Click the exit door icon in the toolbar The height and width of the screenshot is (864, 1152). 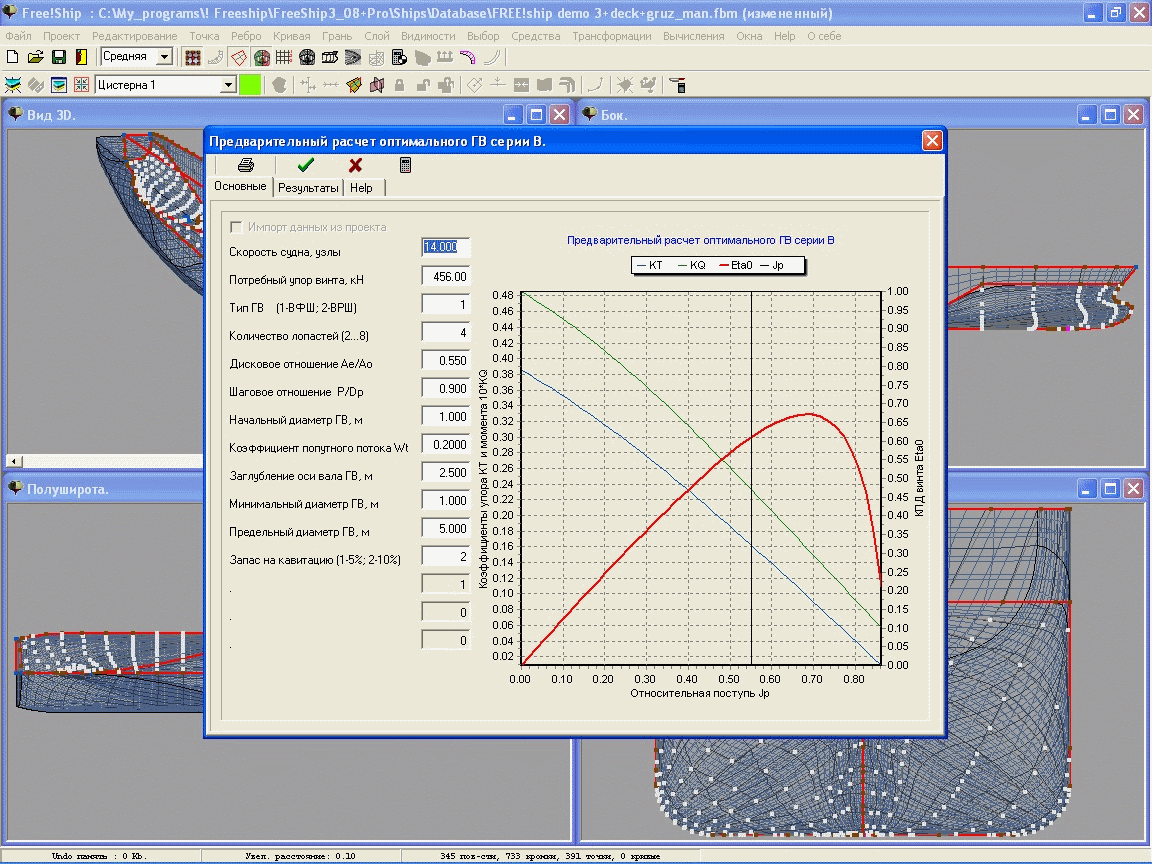(x=81, y=57)
